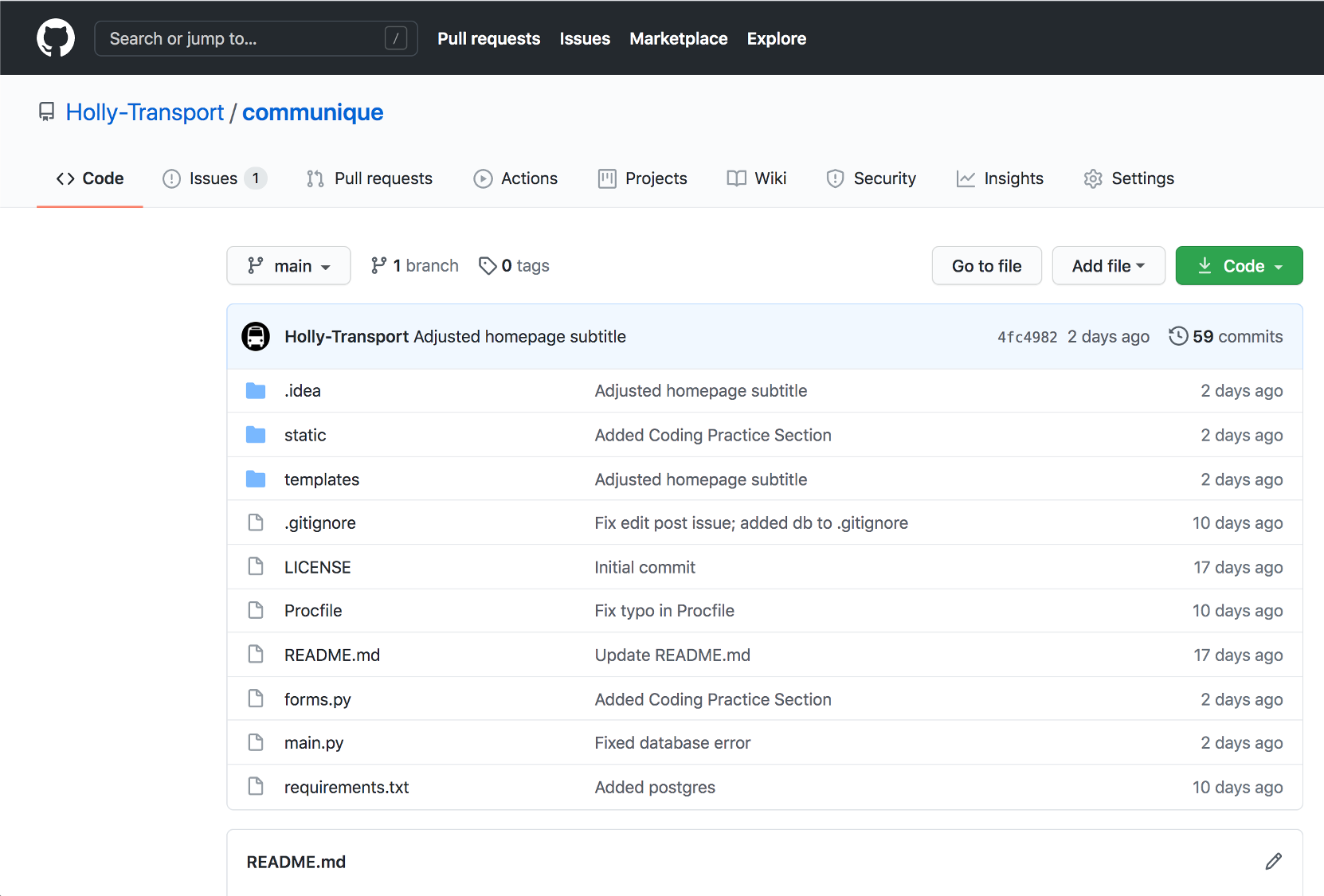The width and height of the screenshot is (1324, 896).
Task: Click the Search or jump to field
Action: [x=256, y=38]
